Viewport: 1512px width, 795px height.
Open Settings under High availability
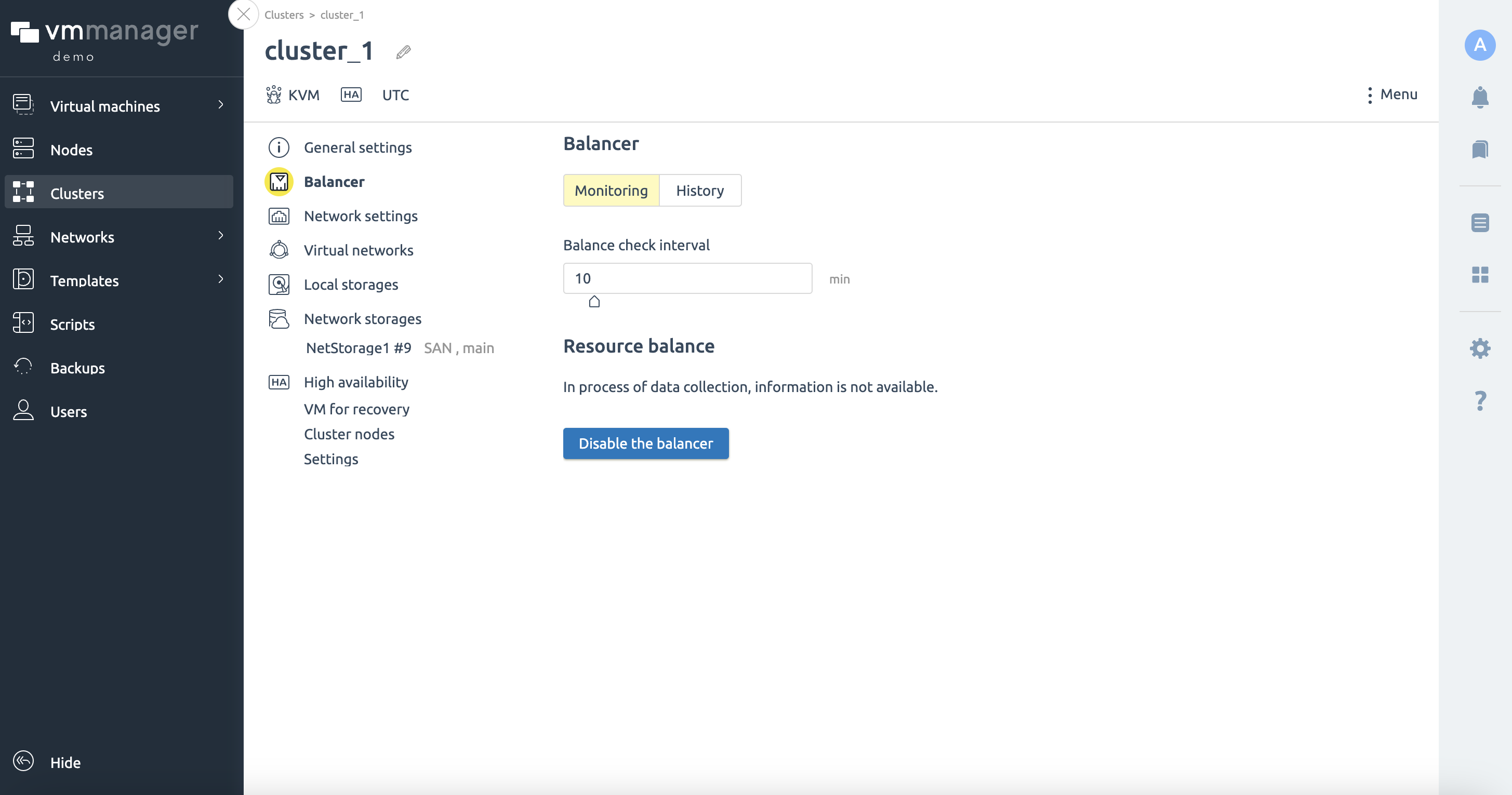click(x=330, y=459)
